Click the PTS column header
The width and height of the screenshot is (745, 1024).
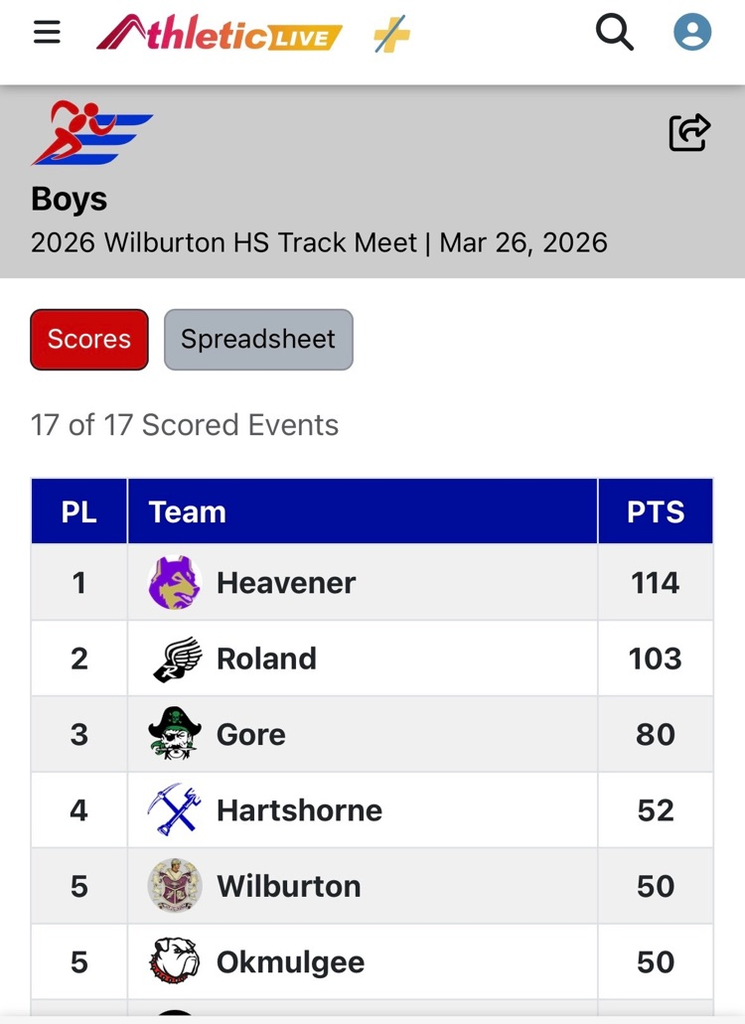pyautogui.click(x=655, y=512)
